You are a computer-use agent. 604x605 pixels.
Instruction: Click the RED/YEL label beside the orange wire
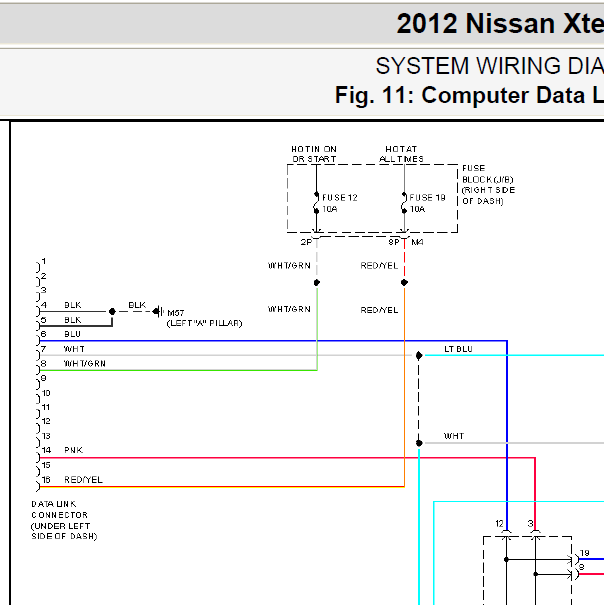(x=379, y=310)
